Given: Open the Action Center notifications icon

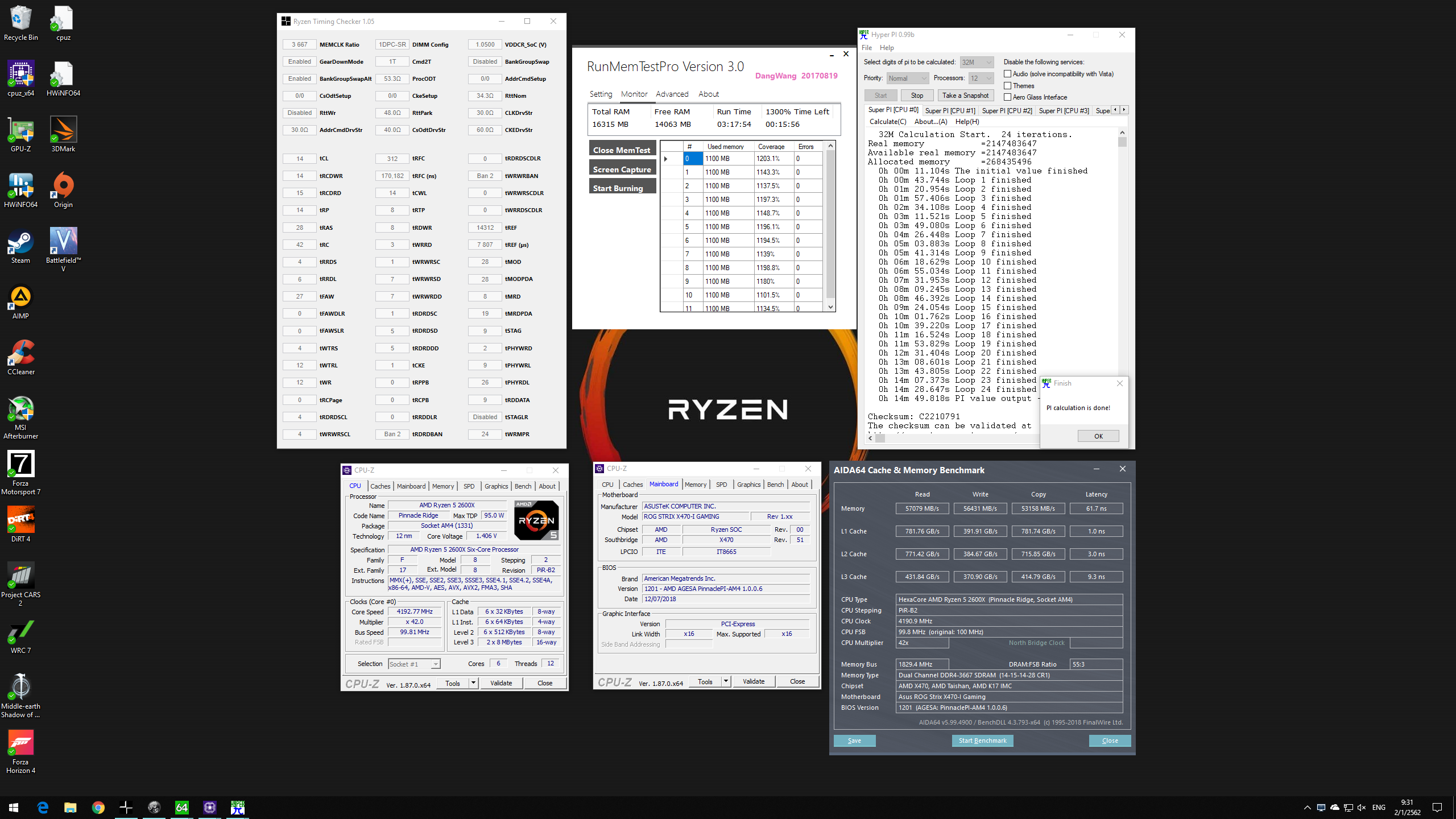Looking at the screenshot, I should 1437,807.
